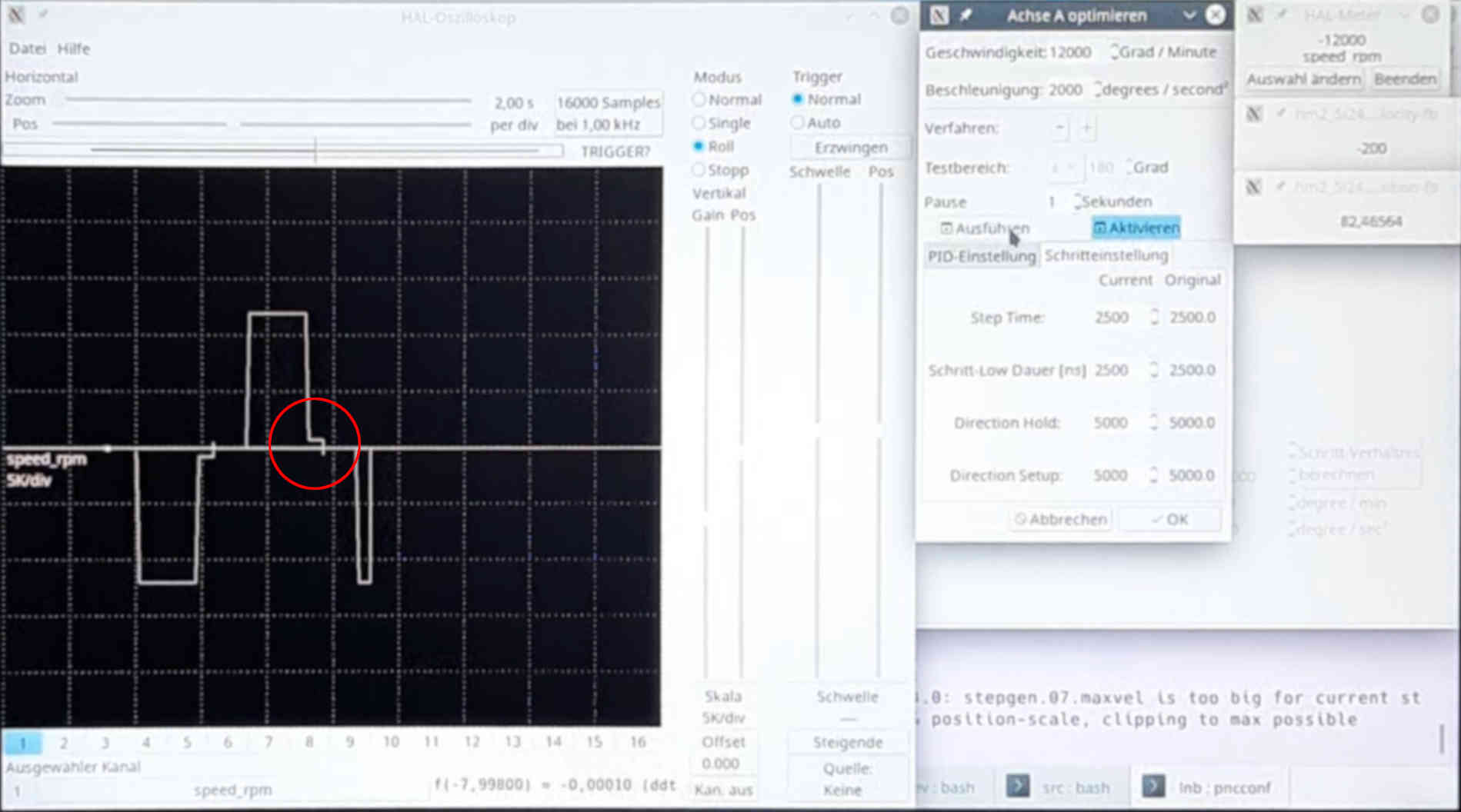The width and height of the screenshot is (1461, 812).
Task: Click terminal icon beside src : bash
Action: pyautogui.click(x=1017, y=786)
